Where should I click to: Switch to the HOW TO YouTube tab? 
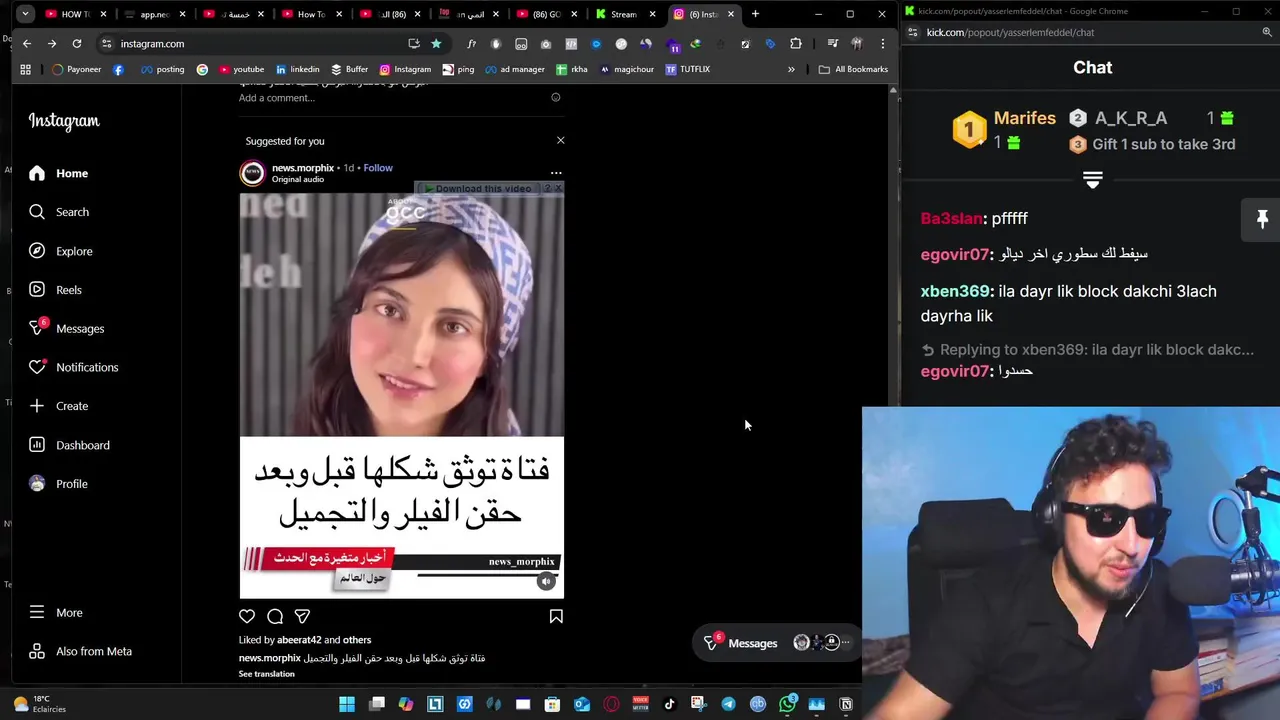tap(76, 14)
